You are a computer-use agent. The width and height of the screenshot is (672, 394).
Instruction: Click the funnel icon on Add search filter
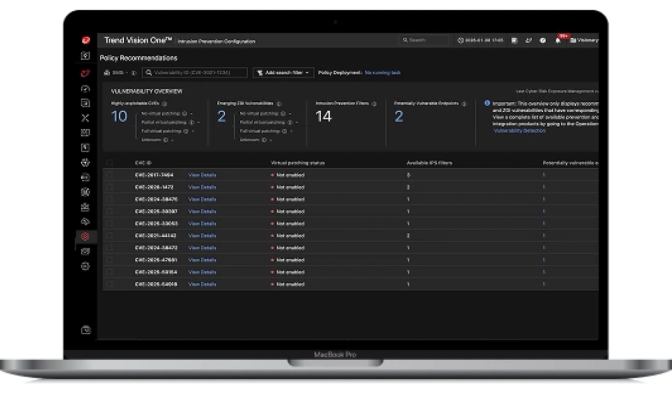coord(260,72)
